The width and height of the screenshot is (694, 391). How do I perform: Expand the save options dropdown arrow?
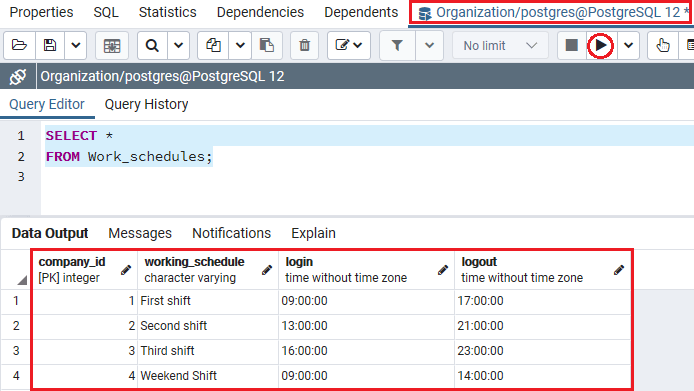76,45
